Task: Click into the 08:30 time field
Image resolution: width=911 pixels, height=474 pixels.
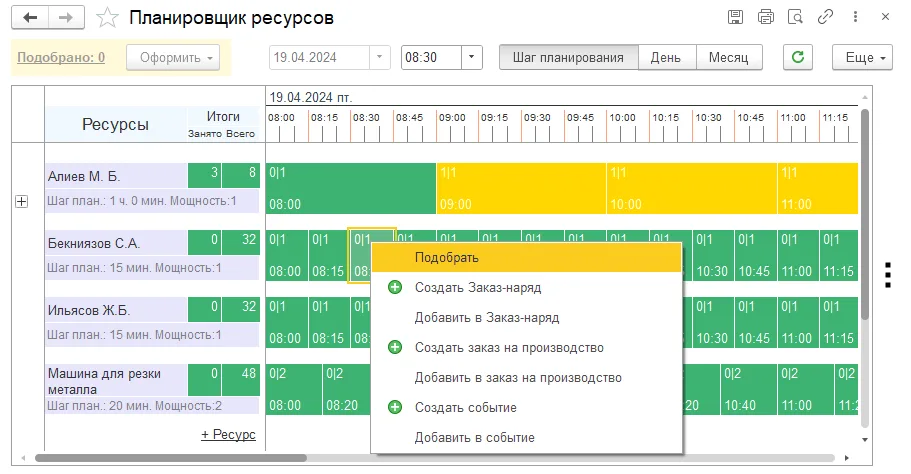Action: pyautogui.click(x=431, y=57)
